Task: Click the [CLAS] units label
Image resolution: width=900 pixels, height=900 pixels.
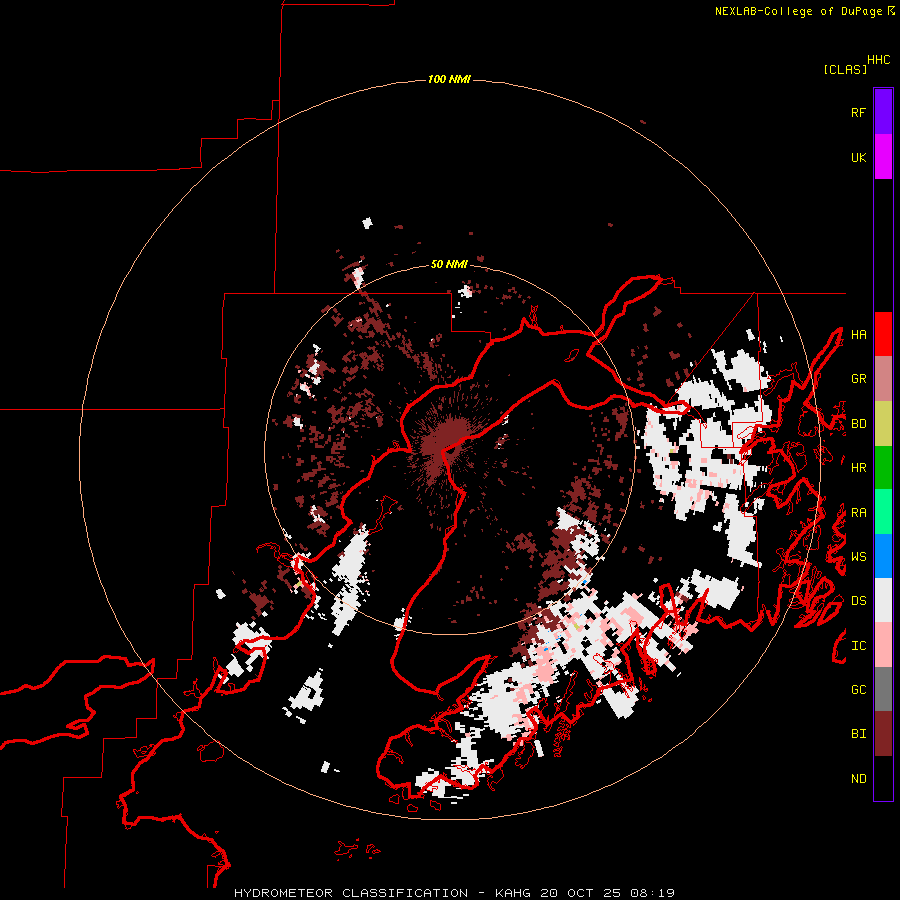Action: [x=845, y=69]
